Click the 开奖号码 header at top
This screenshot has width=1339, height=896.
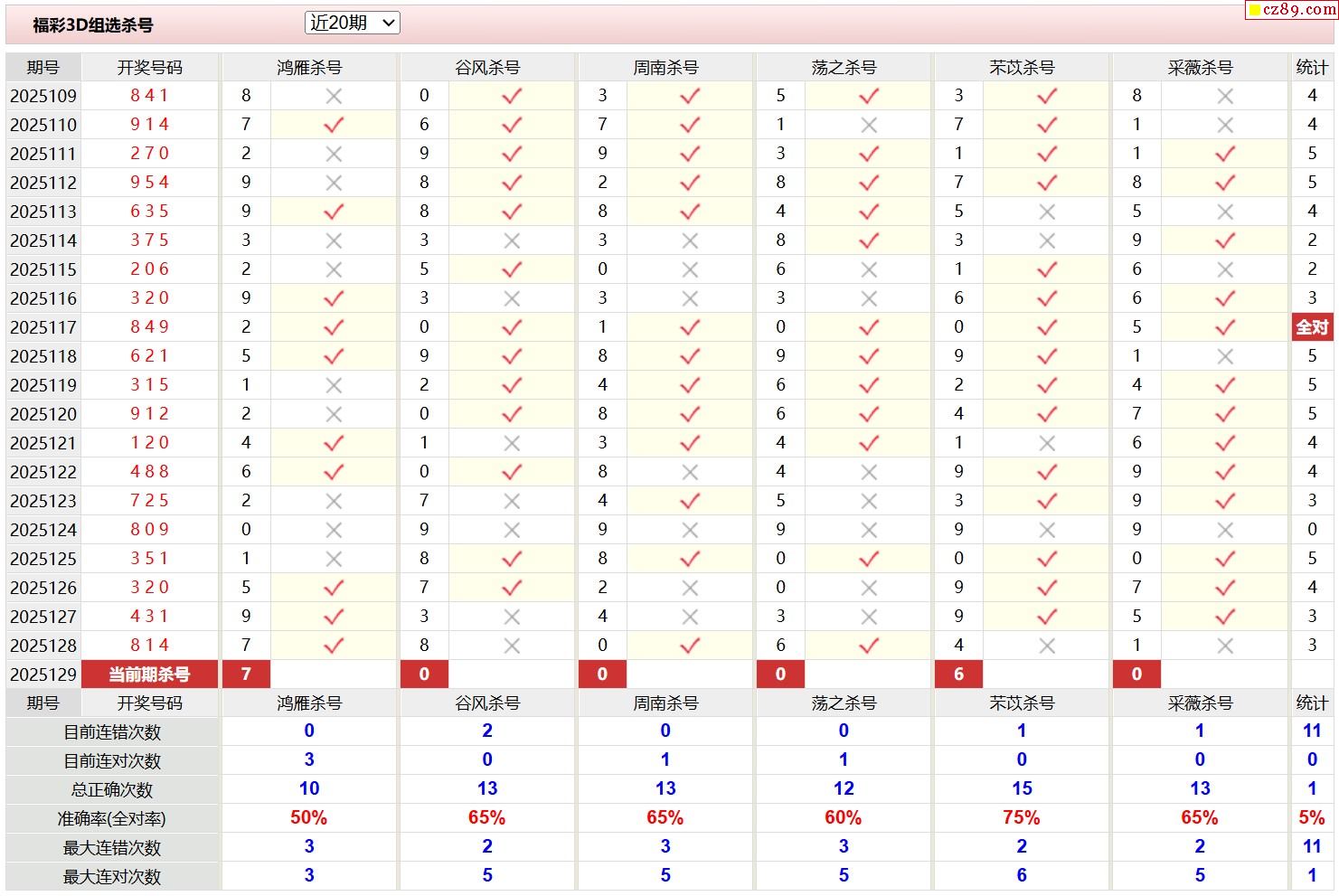pyautogui.click(x=150, y=67)
